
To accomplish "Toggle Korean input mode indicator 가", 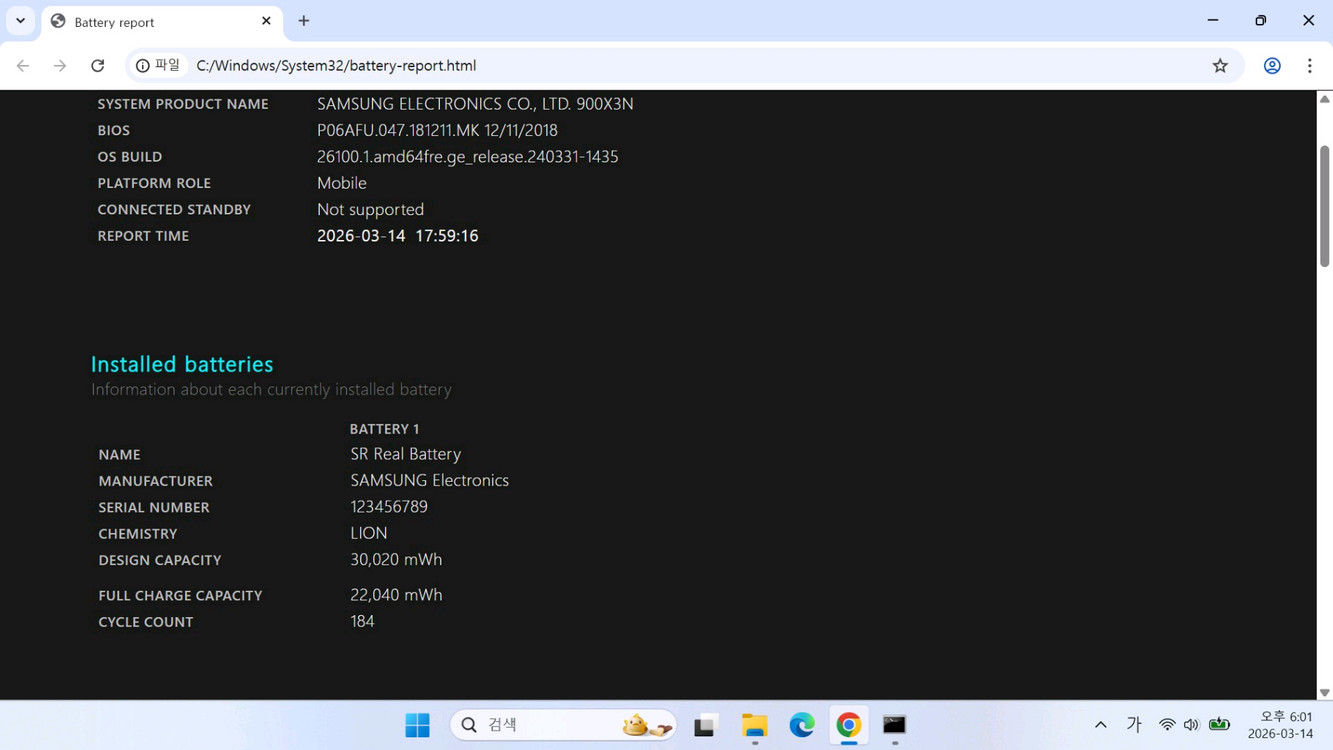I will pyautogui.click(x=1133, y=725).
